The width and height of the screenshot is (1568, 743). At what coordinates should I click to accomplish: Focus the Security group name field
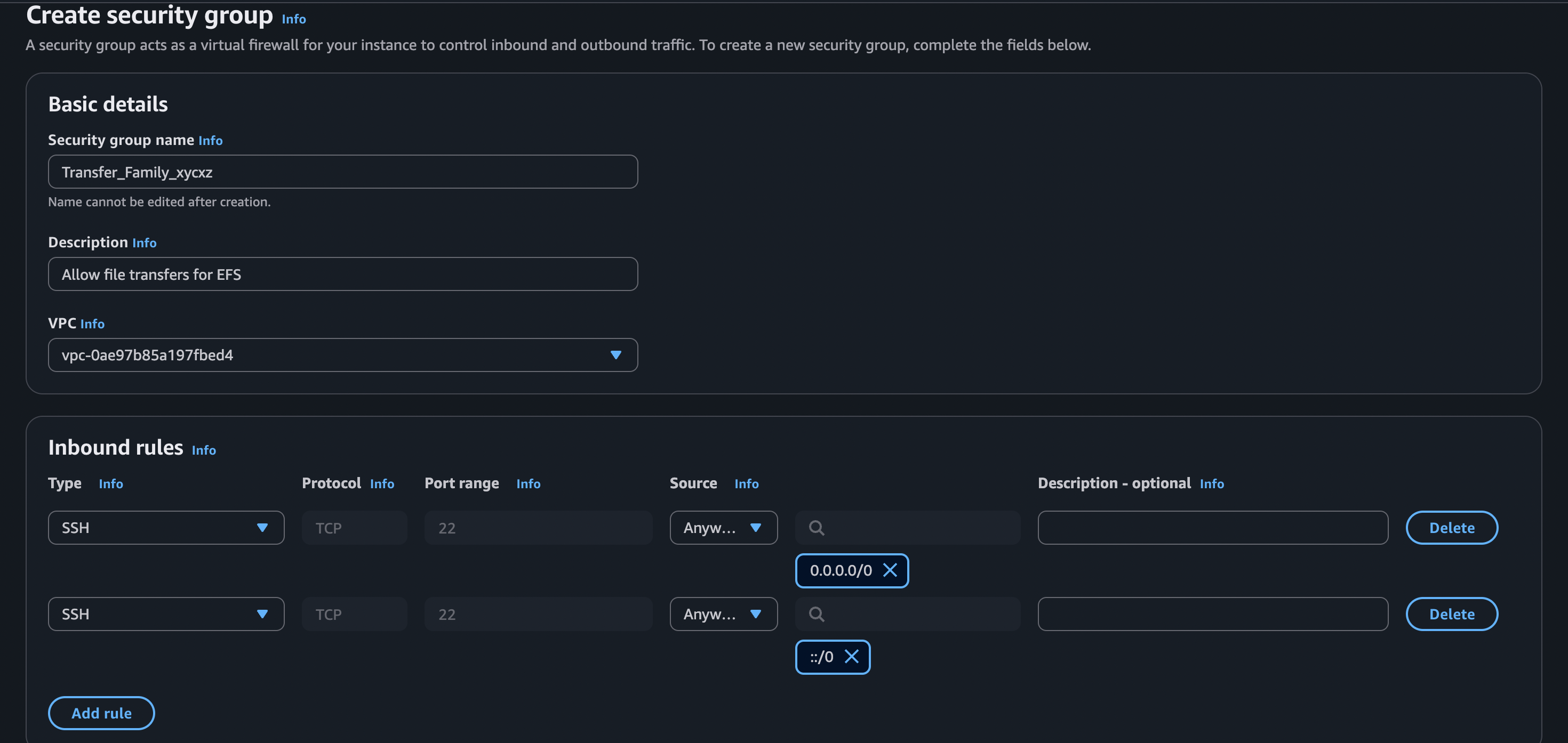[x=343, y=172]
